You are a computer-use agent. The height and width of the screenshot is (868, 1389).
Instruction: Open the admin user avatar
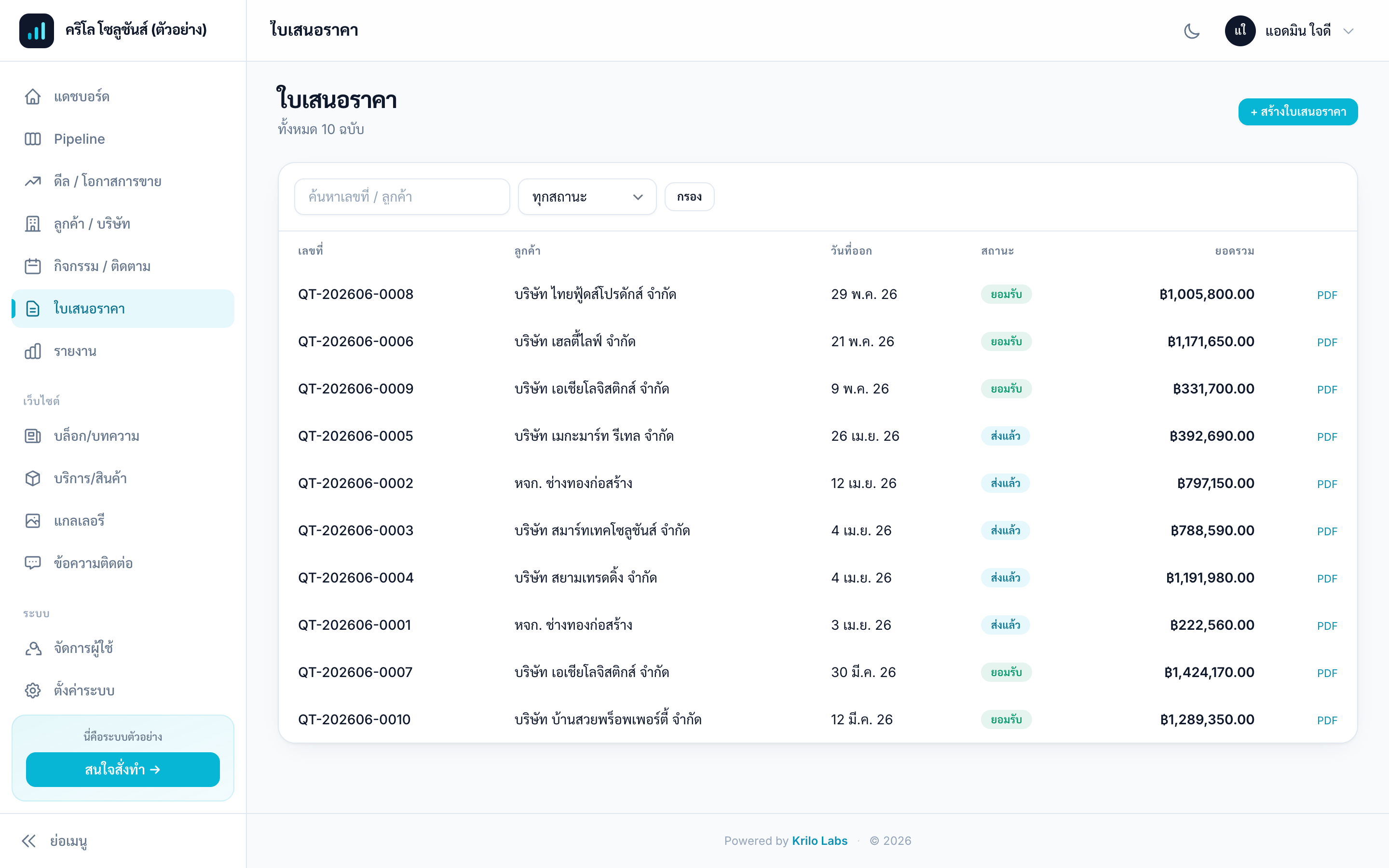coord(1240,30)
